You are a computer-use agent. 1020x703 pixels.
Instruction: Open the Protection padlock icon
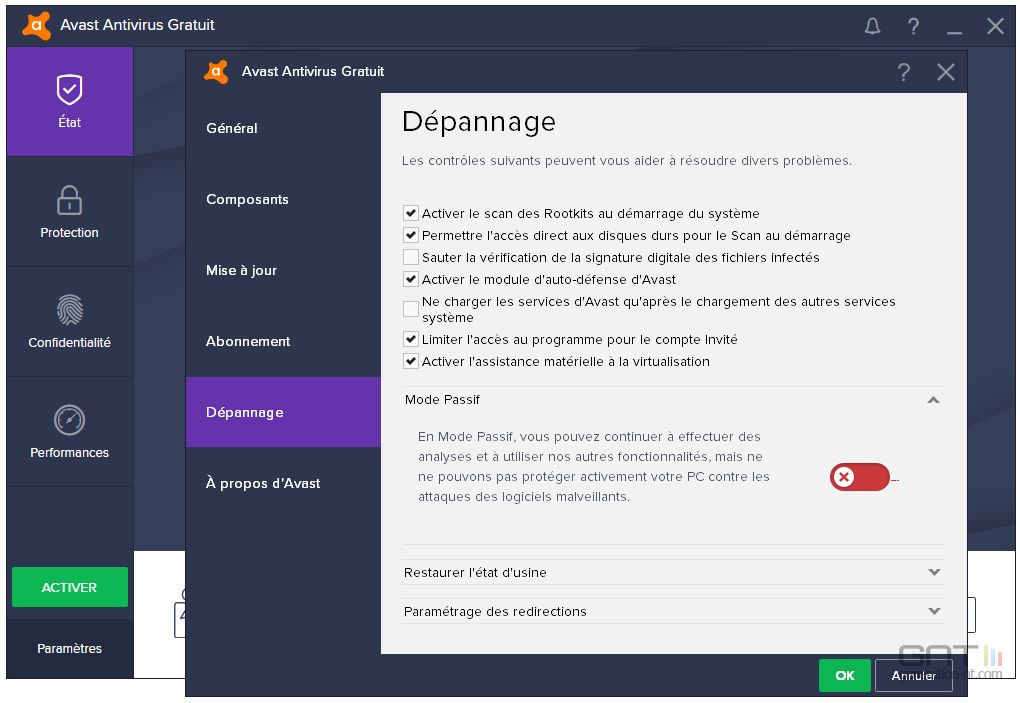click(x=69, y=200)
